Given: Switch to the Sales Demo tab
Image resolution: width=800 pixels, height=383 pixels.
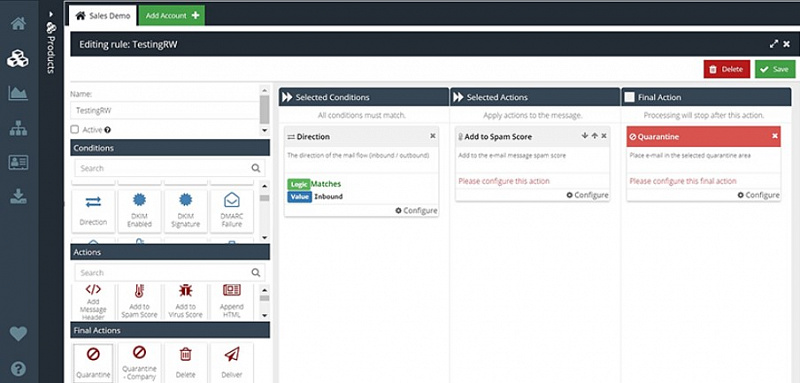Looking at the screenshot, I should tap(103, 16).
